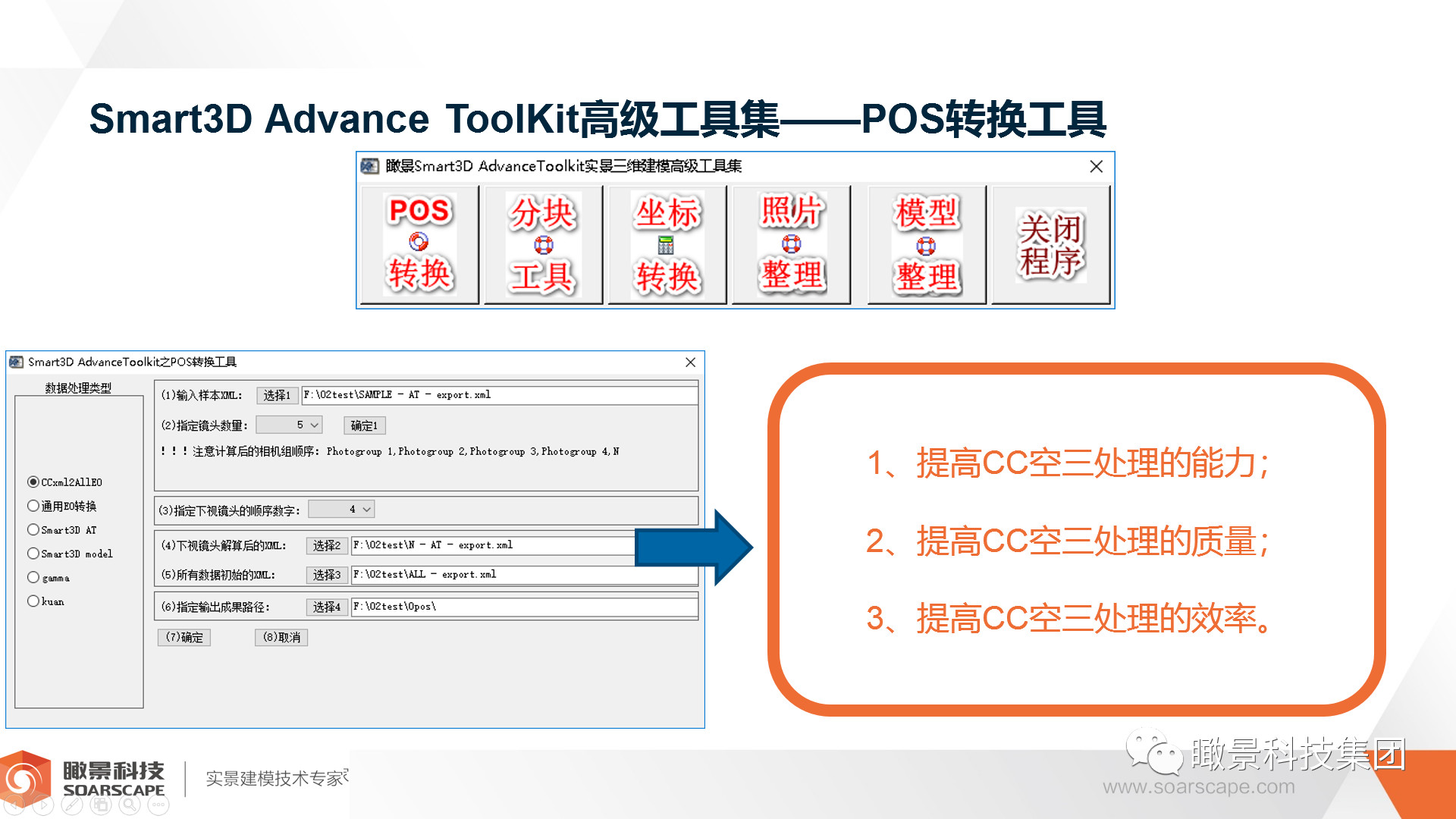
Task: Open the 照片整理 photo organizing tool
Action: point(791,244)
